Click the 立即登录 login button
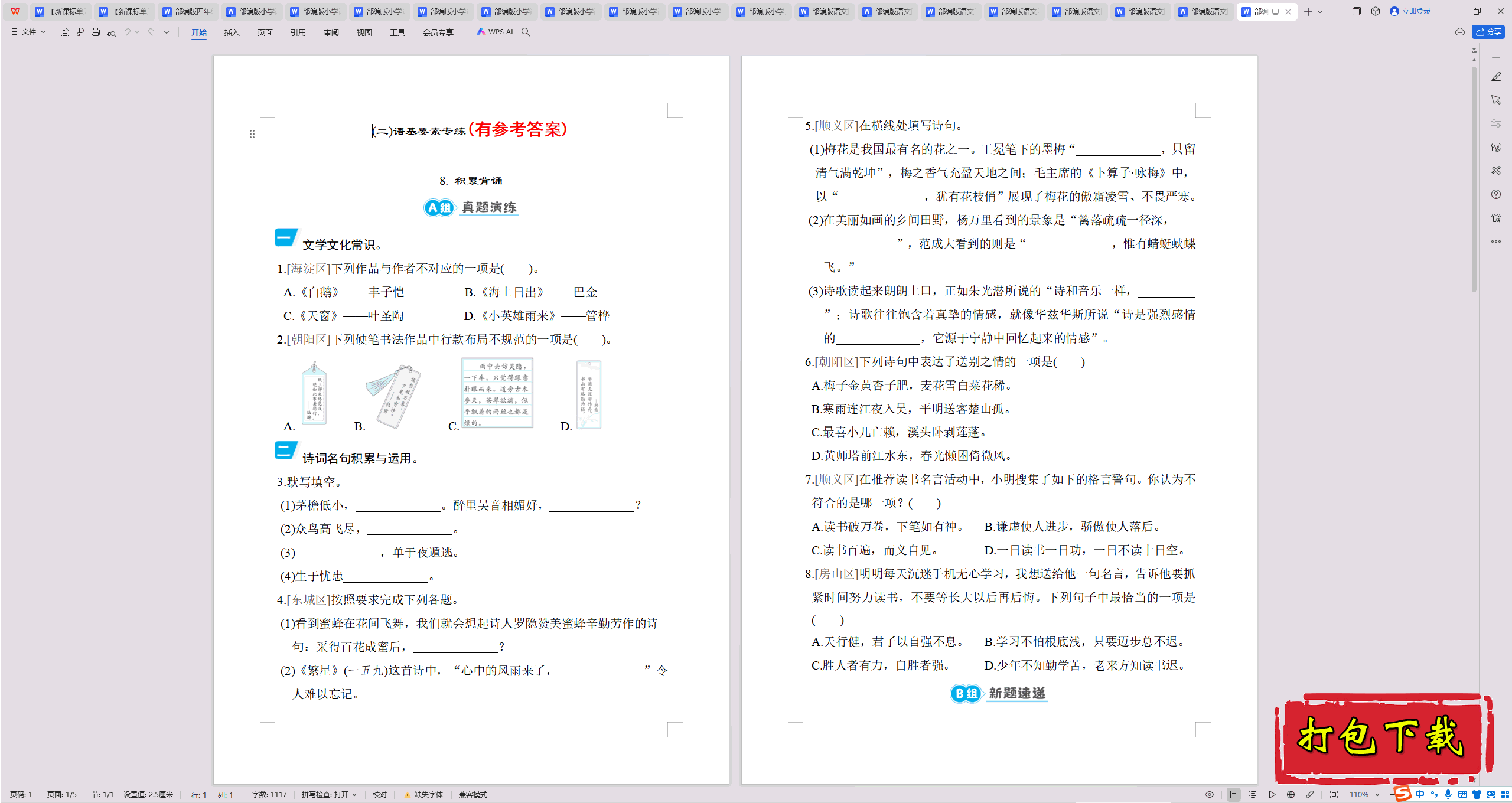1512x803 pixels. click(x=1410, y=11)
